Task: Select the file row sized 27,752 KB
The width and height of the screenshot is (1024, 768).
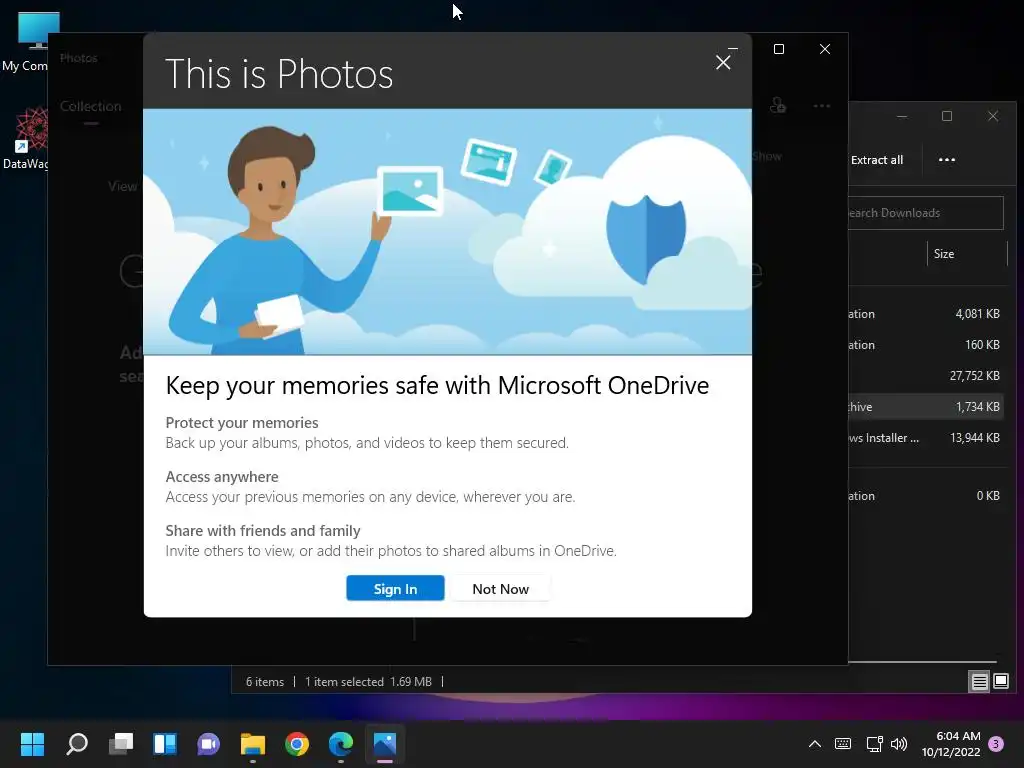Action: tap(925, 376)
